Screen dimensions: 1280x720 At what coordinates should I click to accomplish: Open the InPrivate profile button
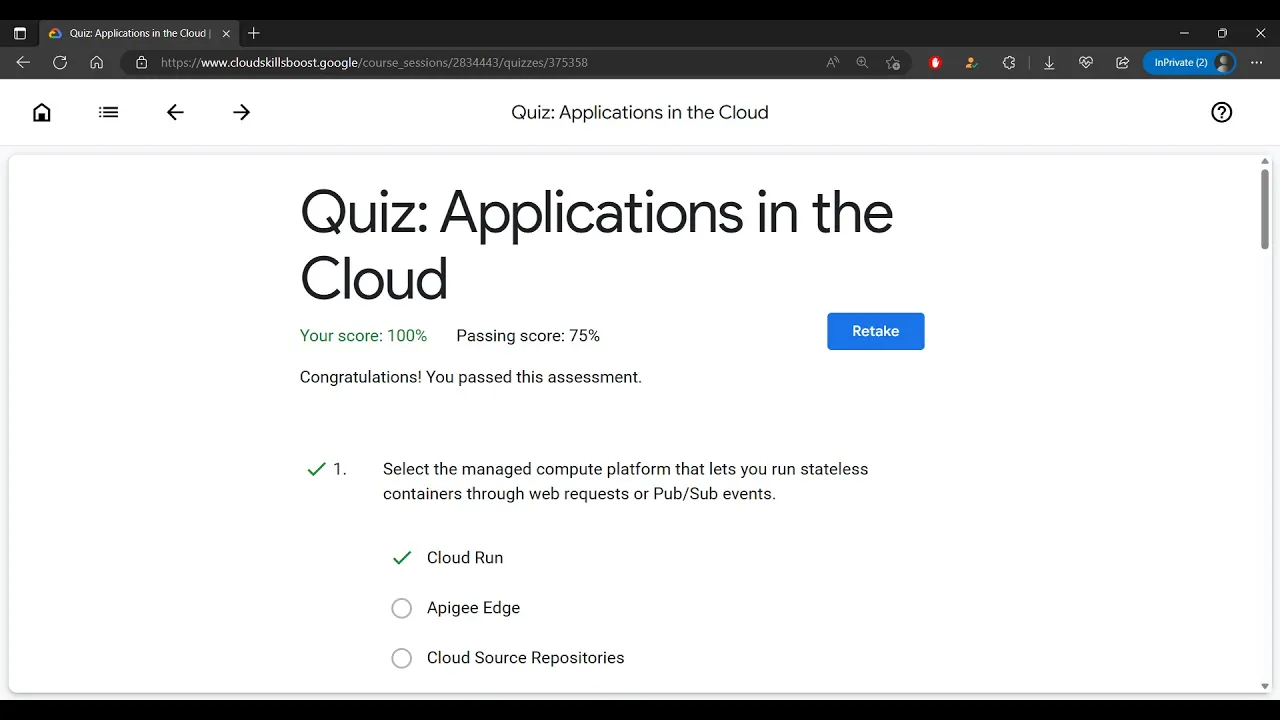coord(1189,62)
